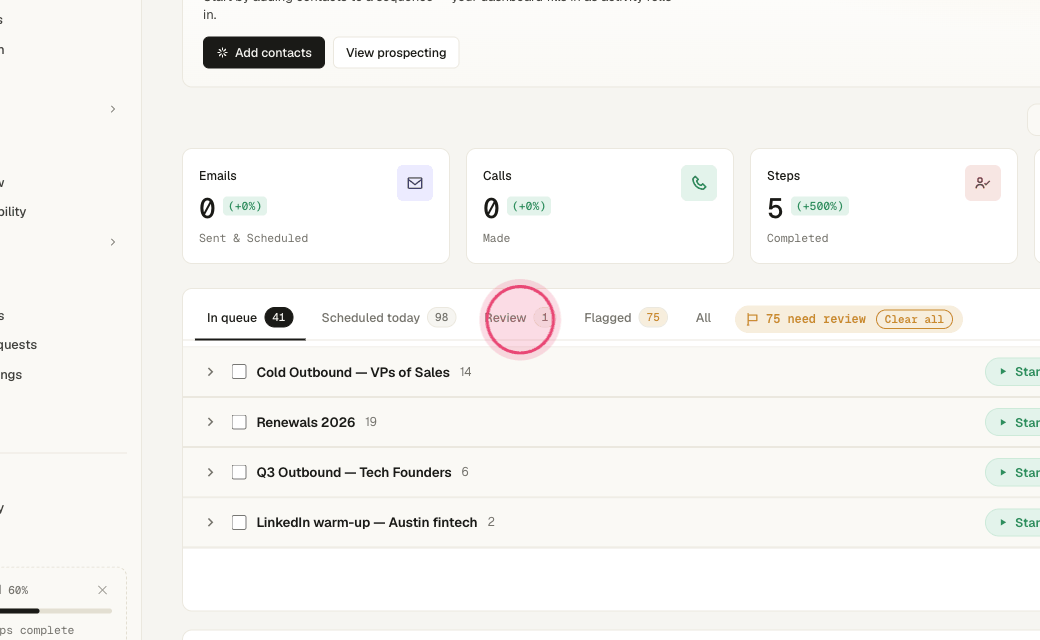This screenshot has width=1040, height=640.
Task: Select the All tab
Action: [x=703, y=318]
